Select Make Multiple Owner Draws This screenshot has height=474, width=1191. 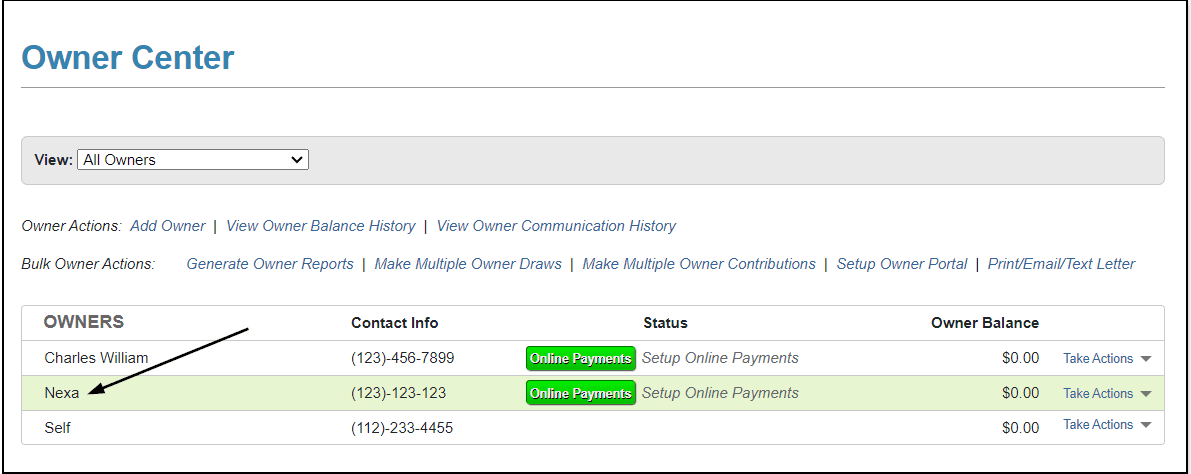pos(468,264)
